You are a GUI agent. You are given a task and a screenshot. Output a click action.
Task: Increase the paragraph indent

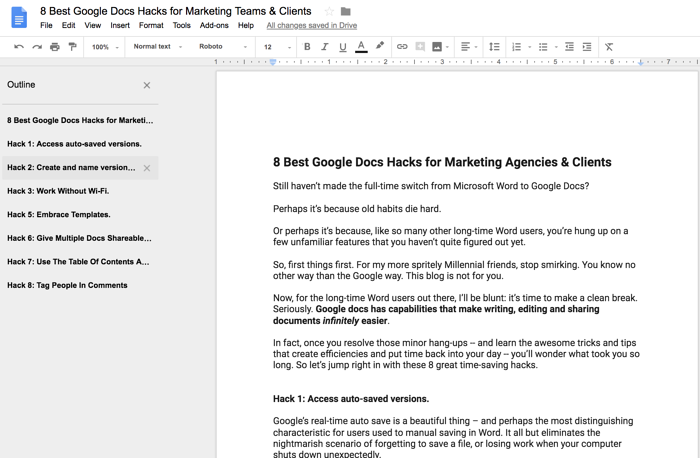[x=587, y=46]
